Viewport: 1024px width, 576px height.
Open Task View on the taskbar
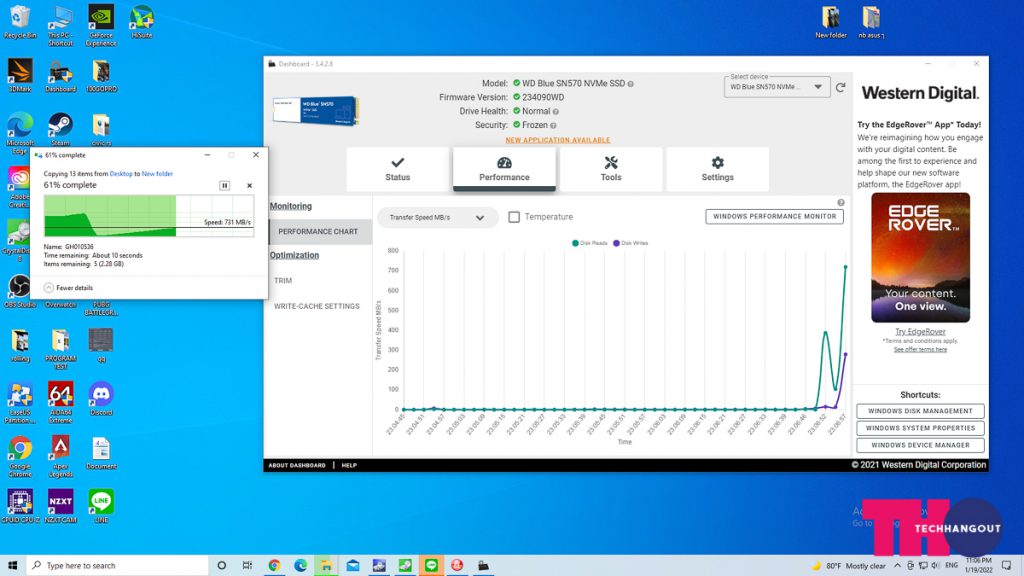tap(247, 566)
